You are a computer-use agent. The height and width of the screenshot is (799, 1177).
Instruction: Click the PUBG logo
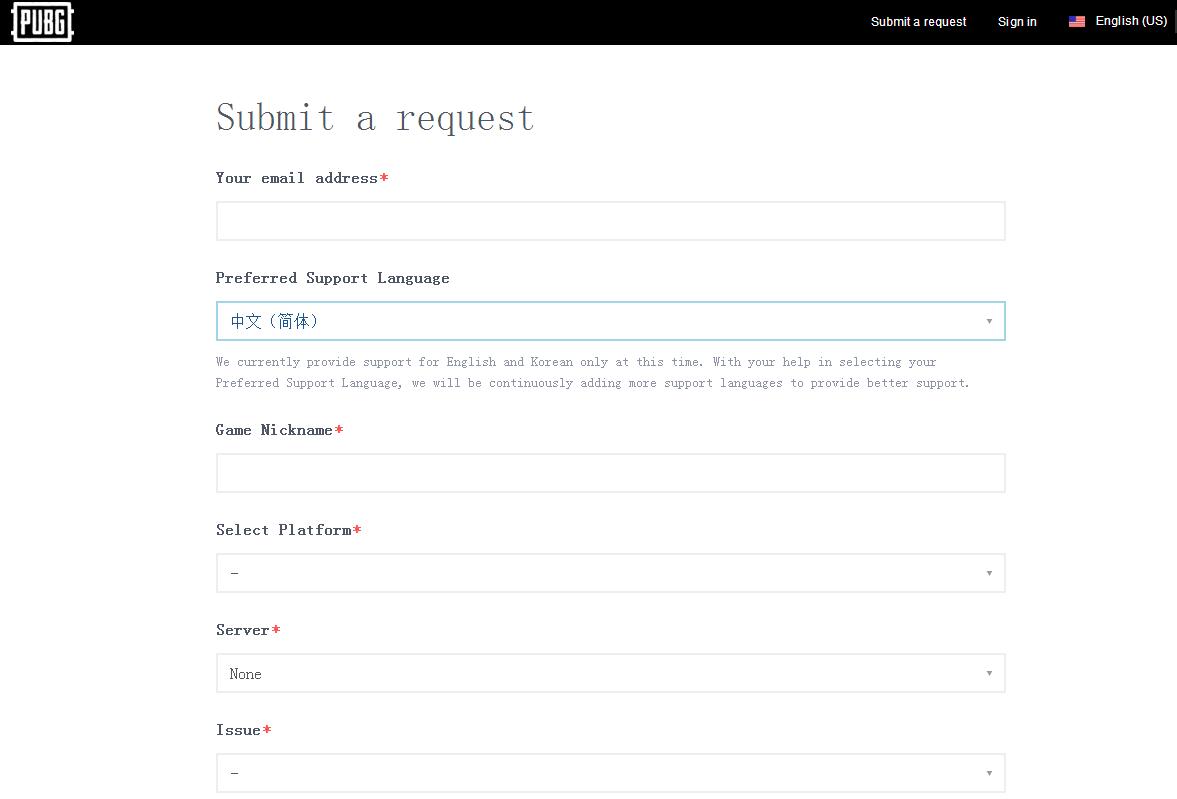tap(42, 22)
